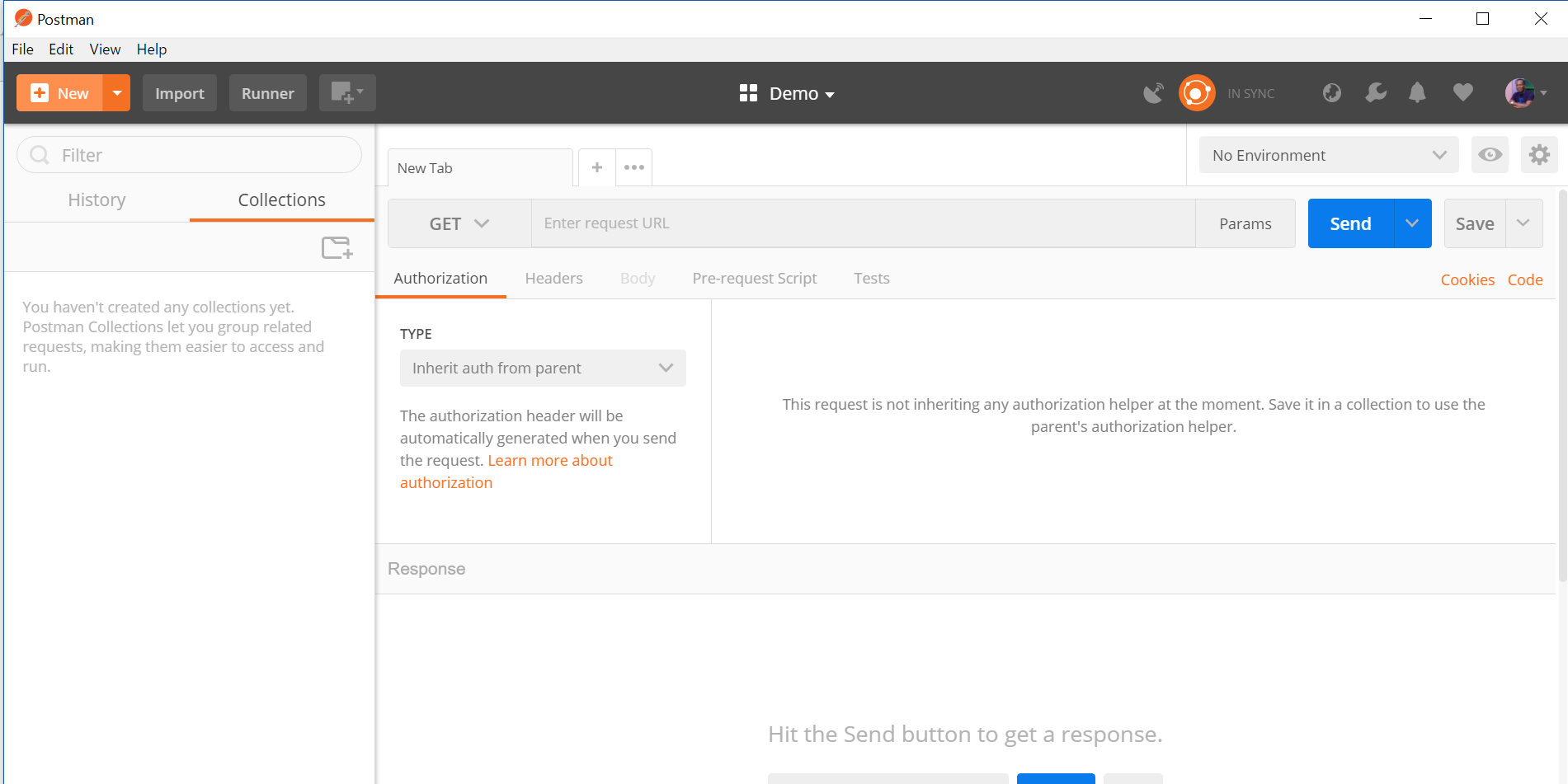
Task: Open tab options three-dots menu
Action: 634,167
